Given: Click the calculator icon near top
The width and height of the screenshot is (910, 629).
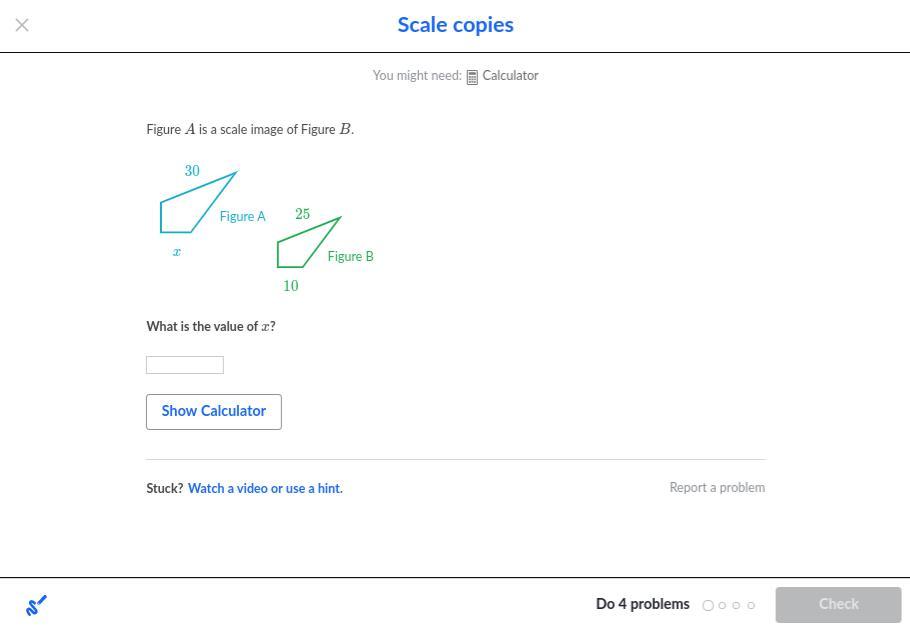Looking at the screenshot, I should pos(472,77).
